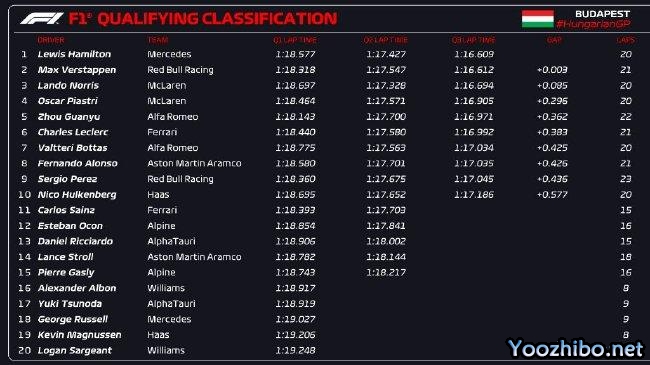650x365 pixels.
Task: Click Logan Sargeant's Q1 time 1:19.248
Action: [x=296, y=350]
